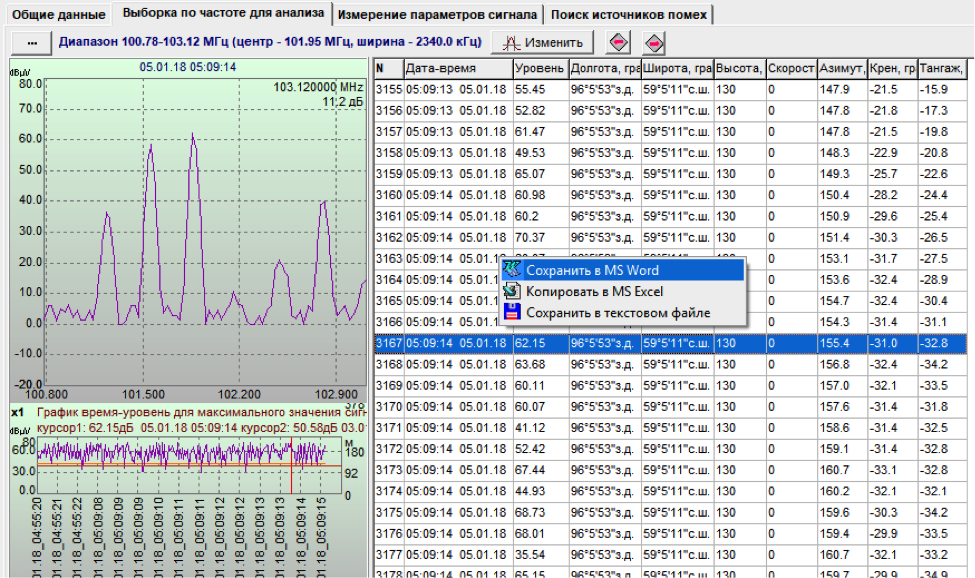This screenshot has width=975, height=578.
Task: Click the Дата-время column header
Action: 457,69
